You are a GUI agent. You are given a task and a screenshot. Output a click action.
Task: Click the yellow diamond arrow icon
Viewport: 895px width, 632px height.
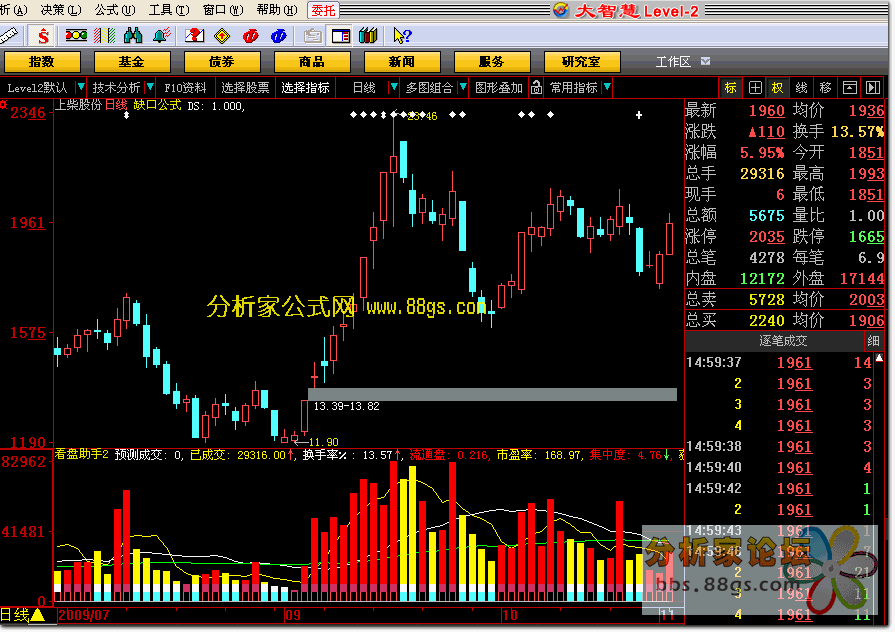pyautogui.click(x=222, y=36)
